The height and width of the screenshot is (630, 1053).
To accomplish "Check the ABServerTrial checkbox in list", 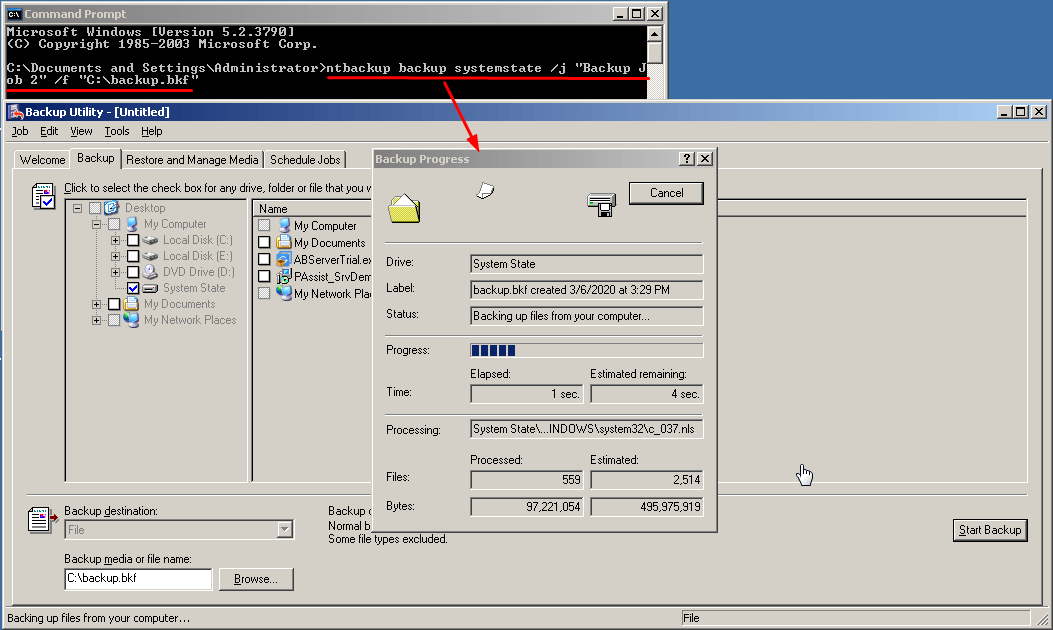I will [264, 259].
